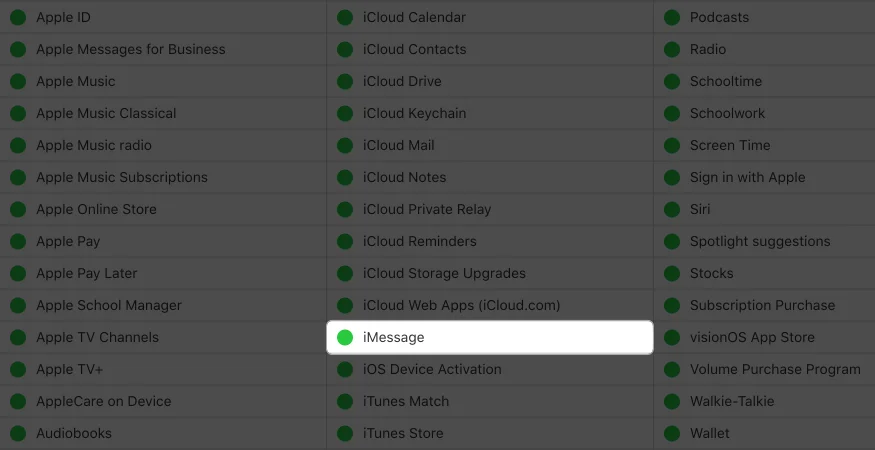
Task: Click the green dot next to Podcasts
Action: click(x=672, y=17)
